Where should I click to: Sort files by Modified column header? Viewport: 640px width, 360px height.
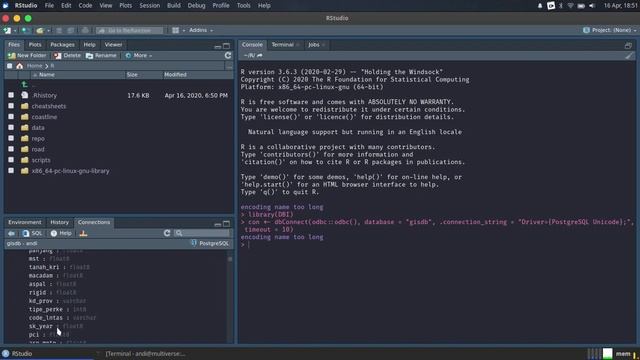175,75
